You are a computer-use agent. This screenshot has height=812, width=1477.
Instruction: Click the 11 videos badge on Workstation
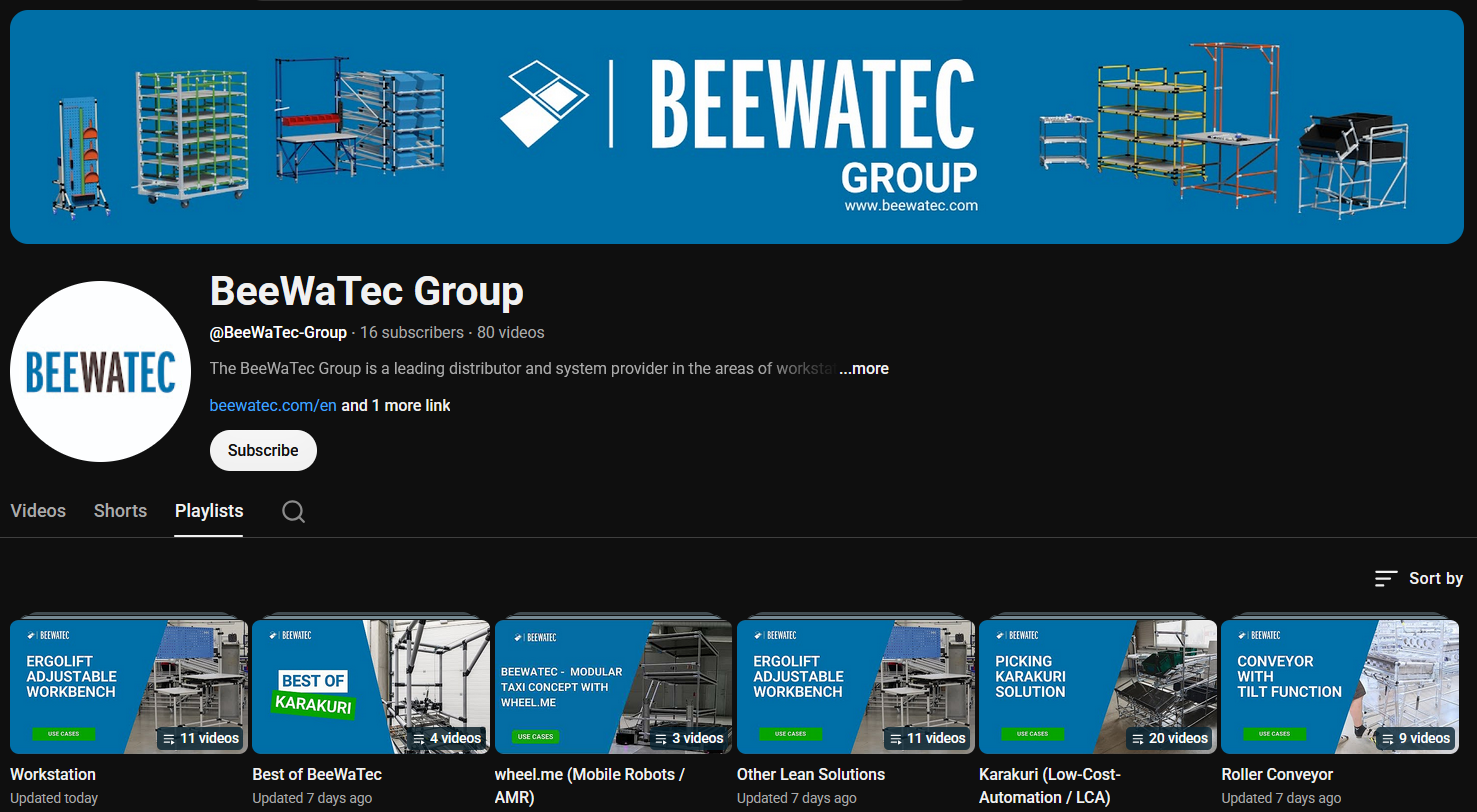coord(200,738)
